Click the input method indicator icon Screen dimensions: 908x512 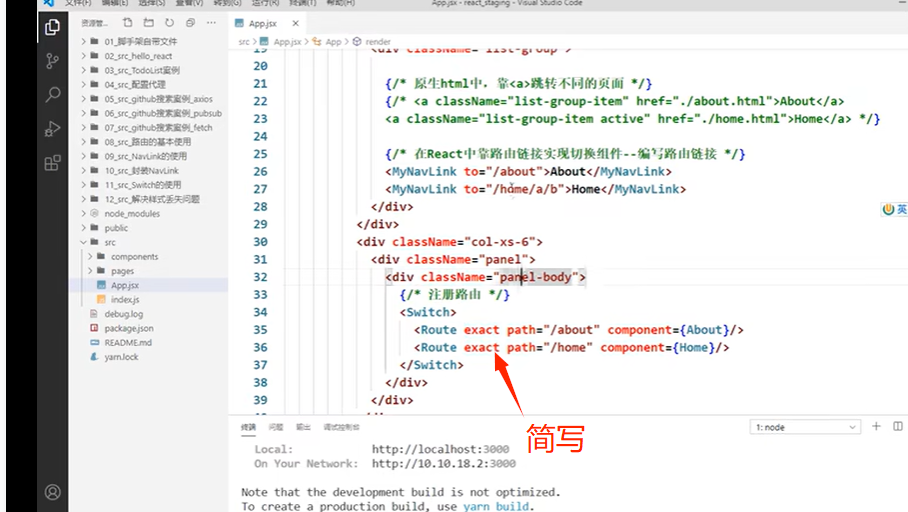889,209
